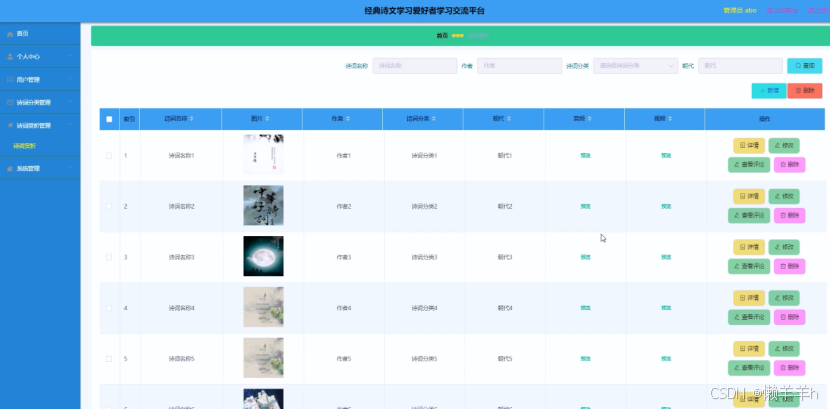
Task: Open 详情 for row 诗词名称1
Action: point(749,145)
